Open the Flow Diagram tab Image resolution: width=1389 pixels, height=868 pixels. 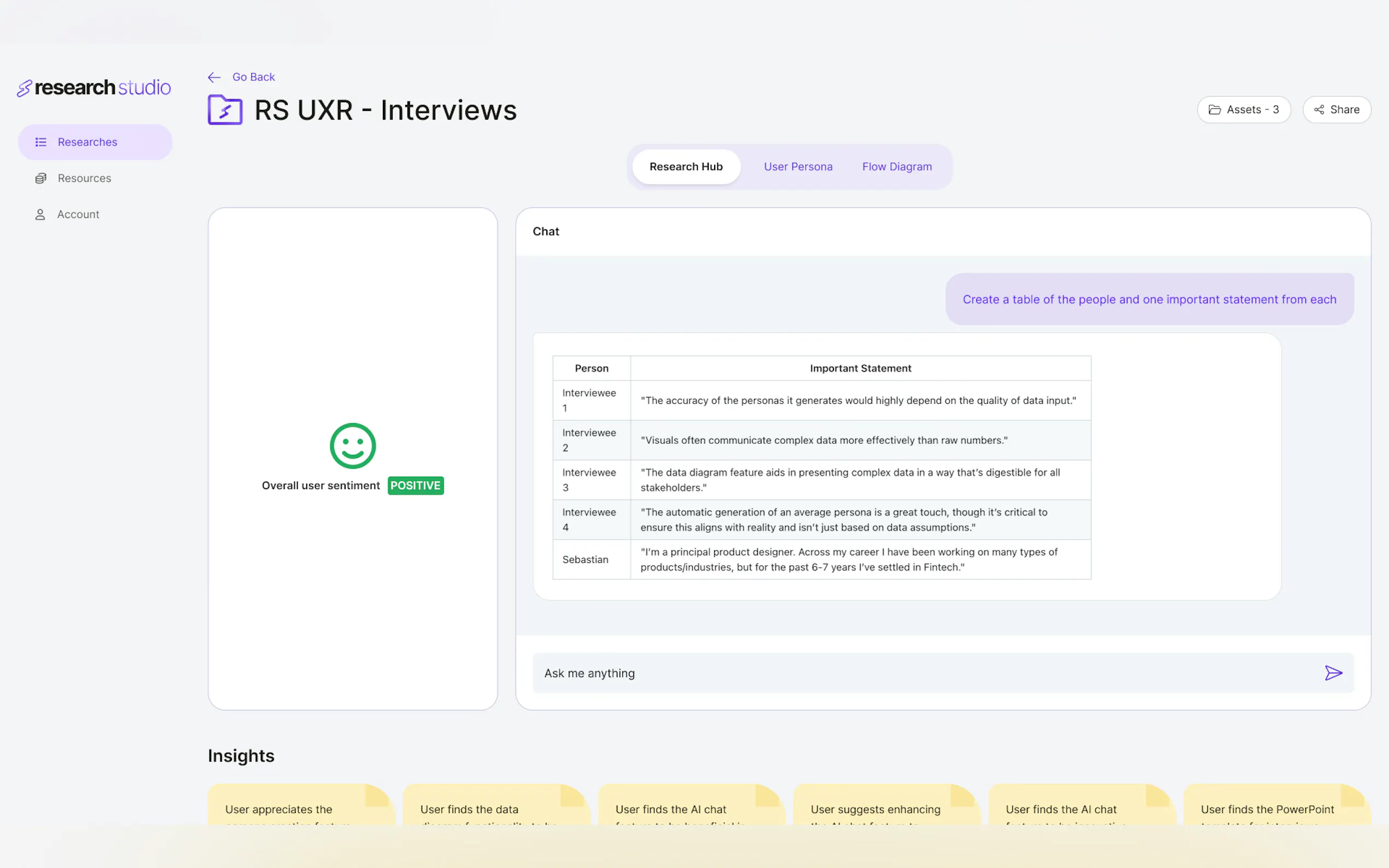896,167
